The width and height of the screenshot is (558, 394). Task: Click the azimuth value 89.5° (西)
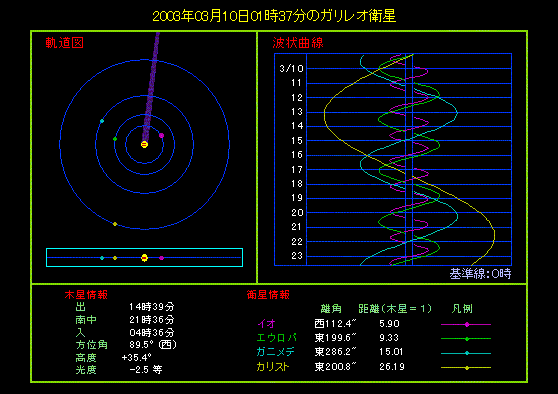coord(153,345)
